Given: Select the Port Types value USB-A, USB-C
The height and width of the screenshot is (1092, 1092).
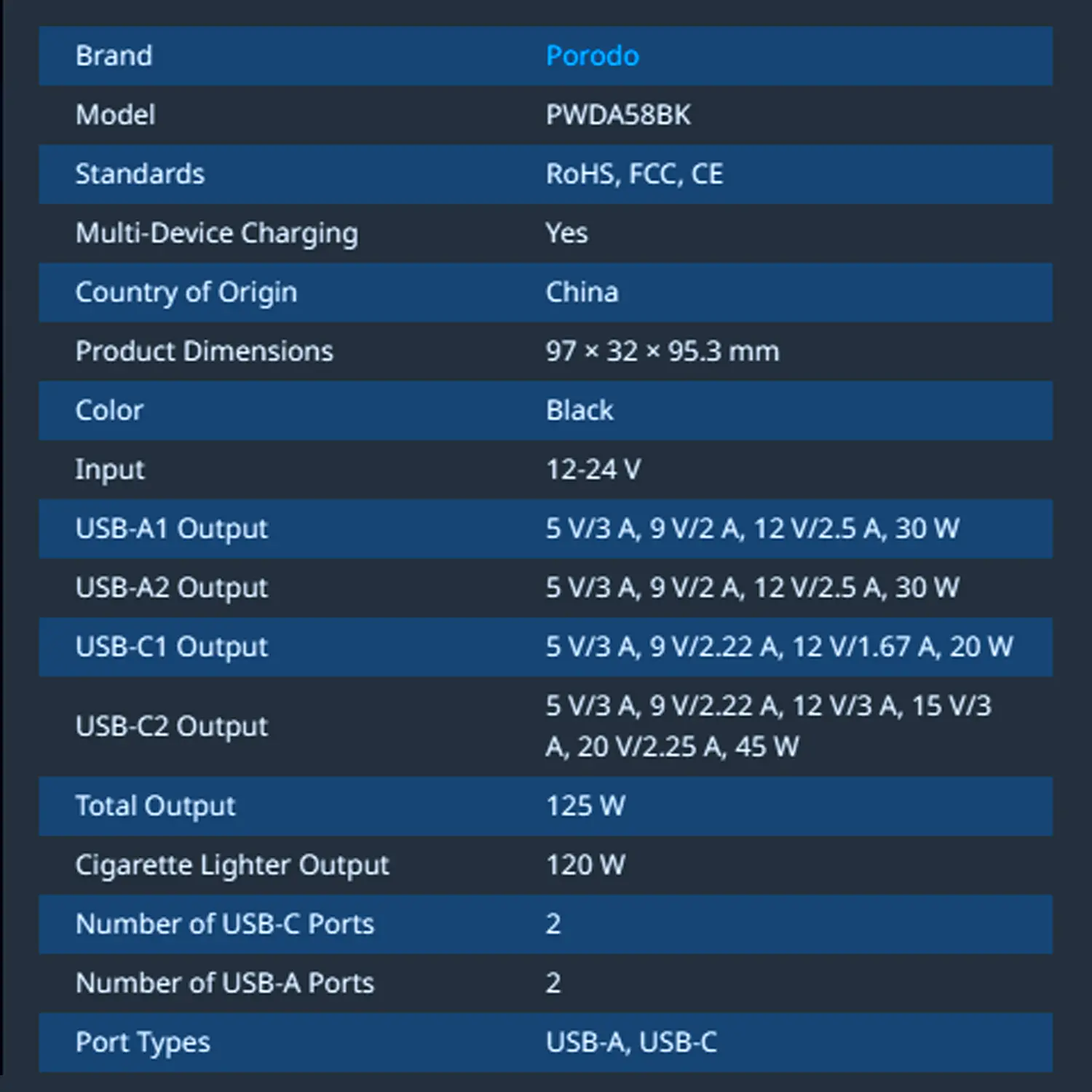Looking at the screenshot, I should [x=632, y=1042].
